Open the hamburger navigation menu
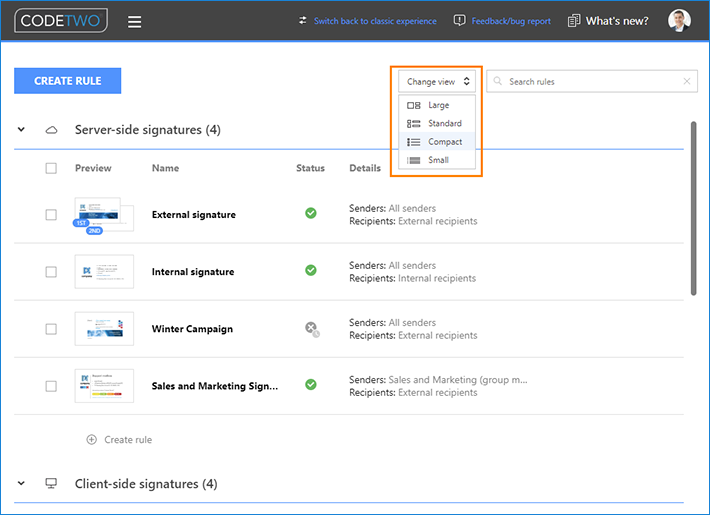Screen dimensions: 710x515 [x=135, y=21]
